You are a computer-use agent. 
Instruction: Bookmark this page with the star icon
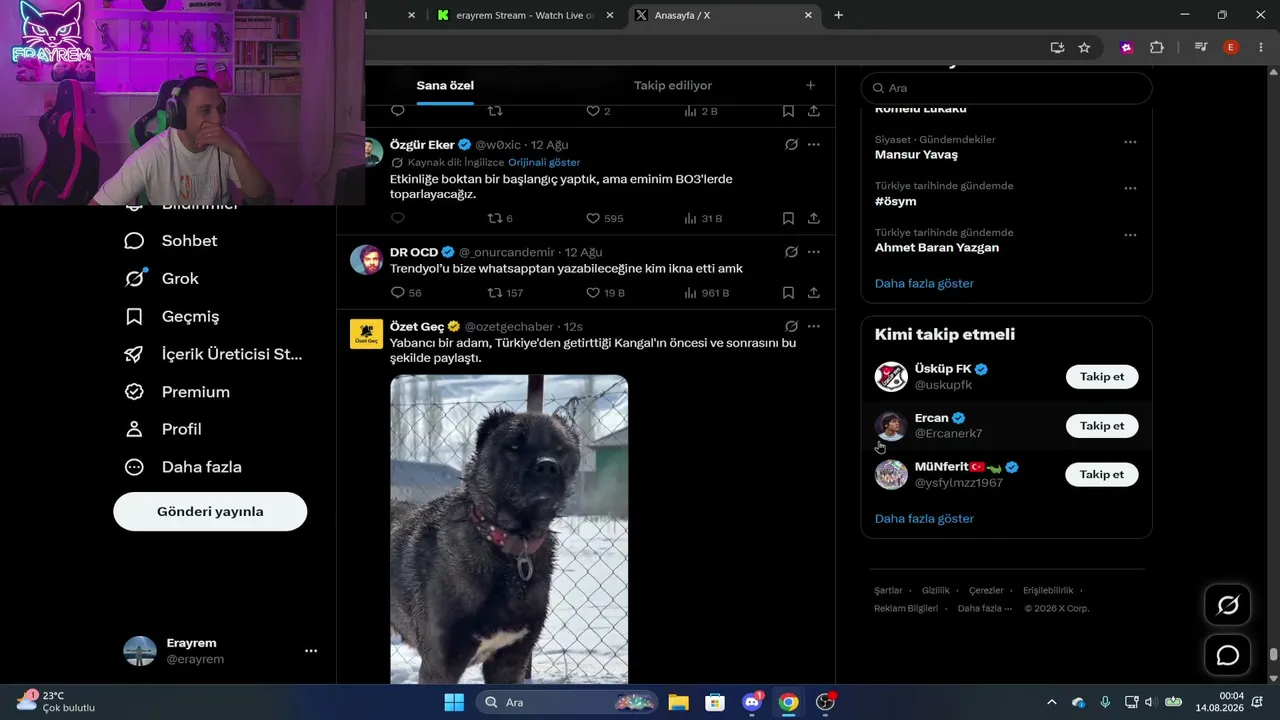[x=1084, y=47]
